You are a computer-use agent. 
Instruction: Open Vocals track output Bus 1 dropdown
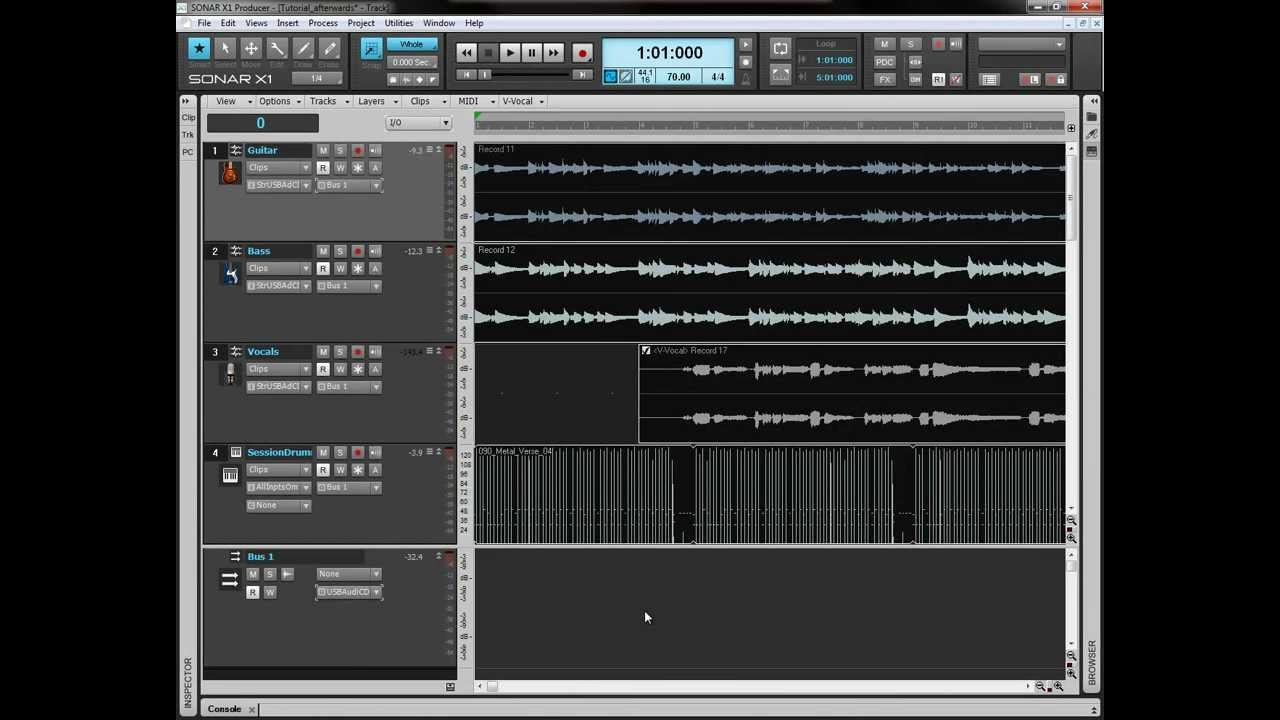[349, 387]
